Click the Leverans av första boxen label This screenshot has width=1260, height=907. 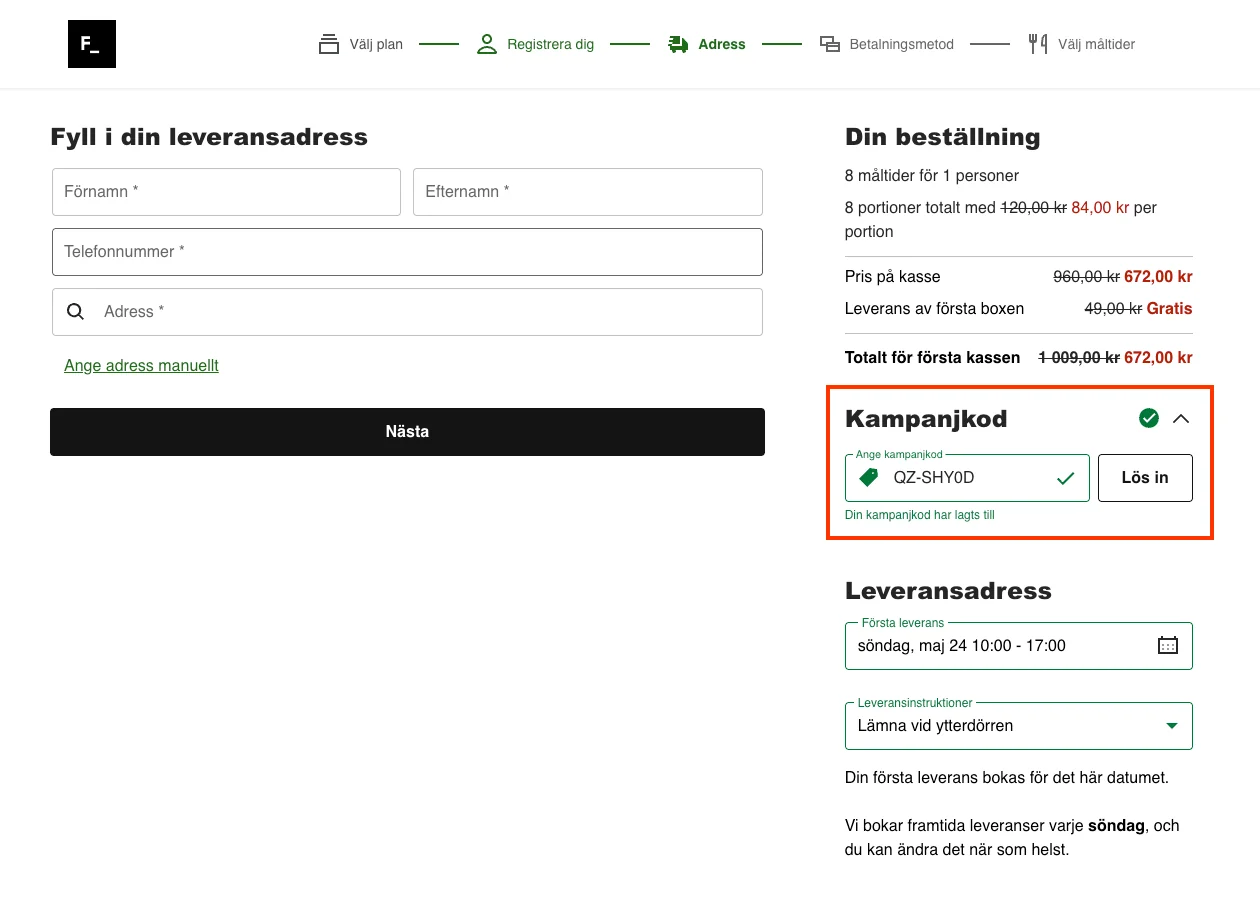pyautogui.click(x=934, y=309)
